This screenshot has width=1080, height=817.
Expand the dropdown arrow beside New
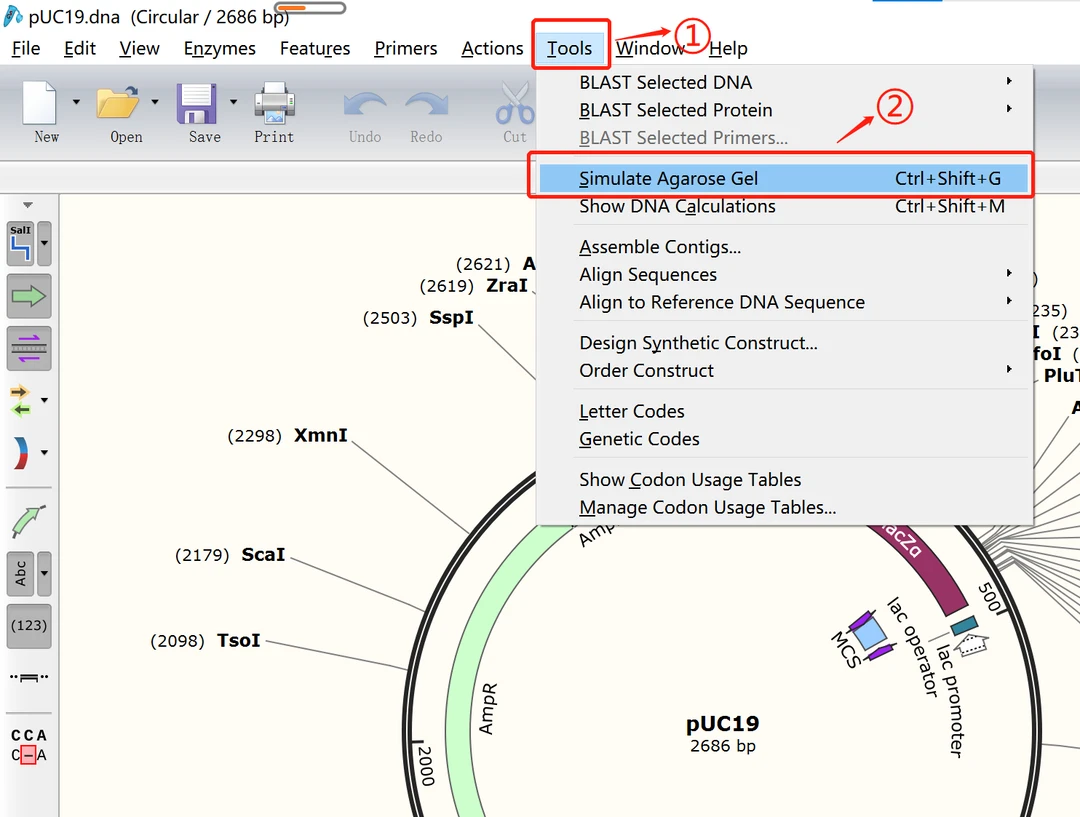tap(76, 102)
